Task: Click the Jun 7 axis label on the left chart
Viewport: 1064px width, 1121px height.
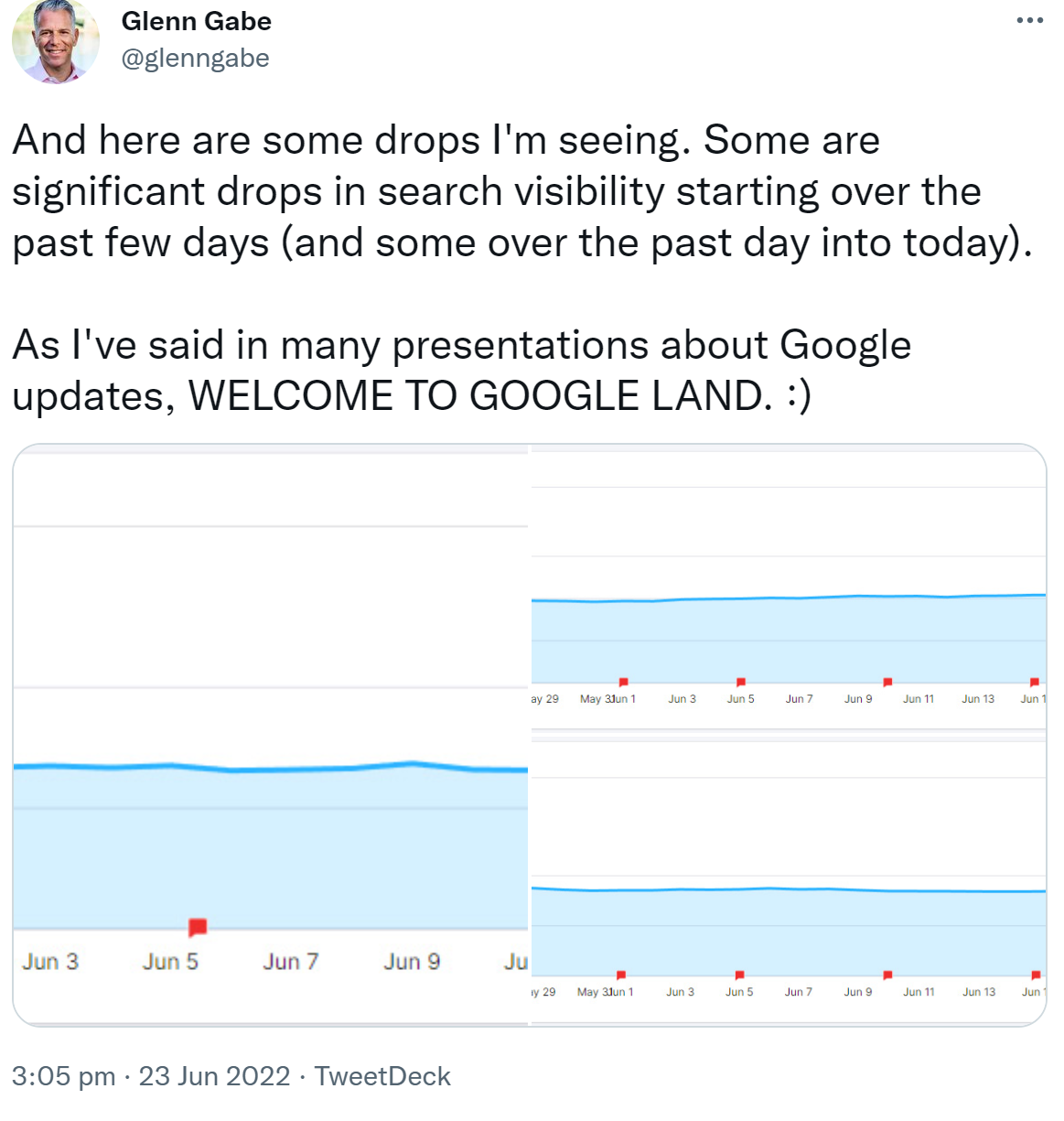Action: (290, 961)
